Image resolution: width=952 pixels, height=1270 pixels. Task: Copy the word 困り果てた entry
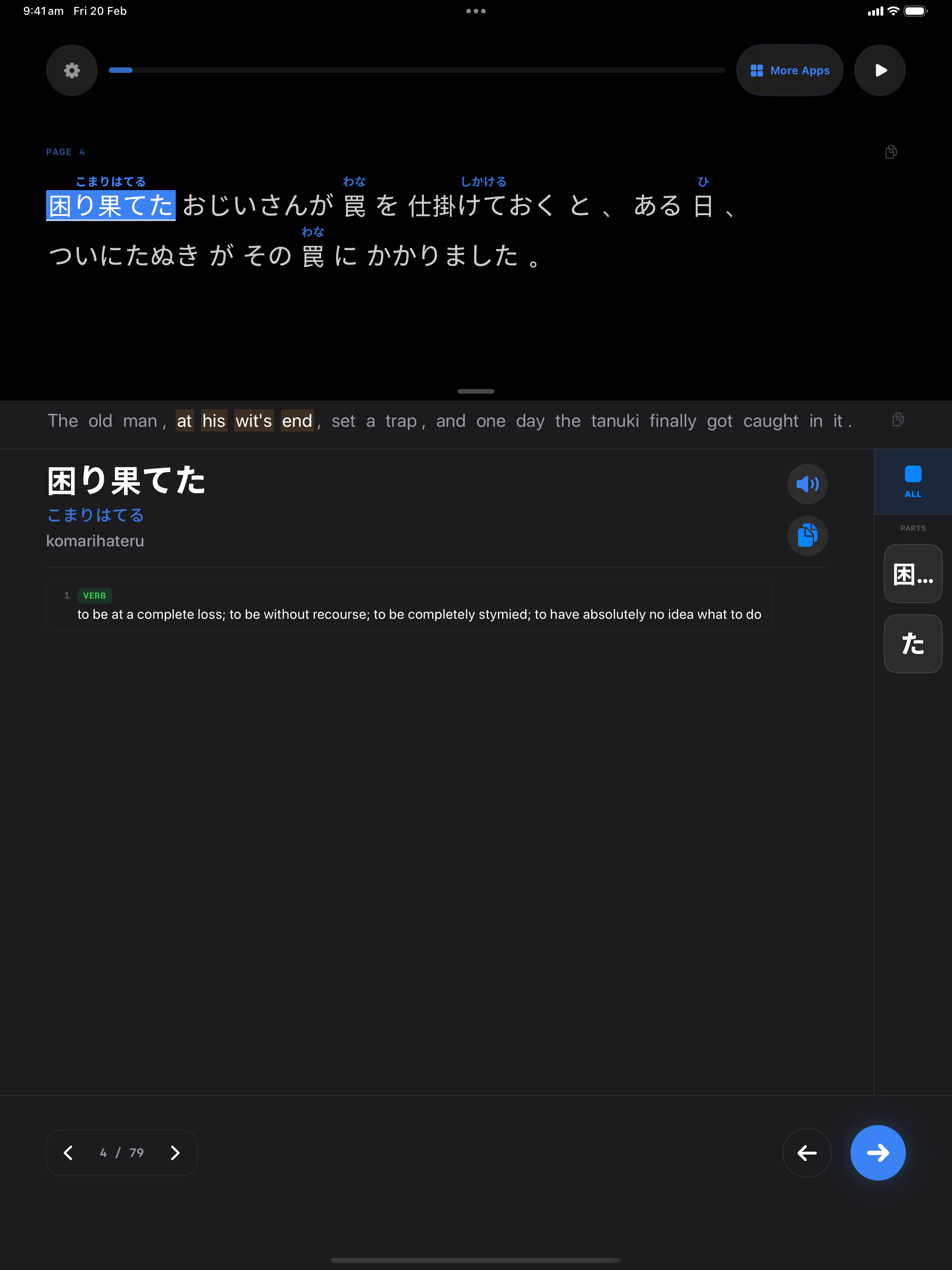[x=807, y=536]
